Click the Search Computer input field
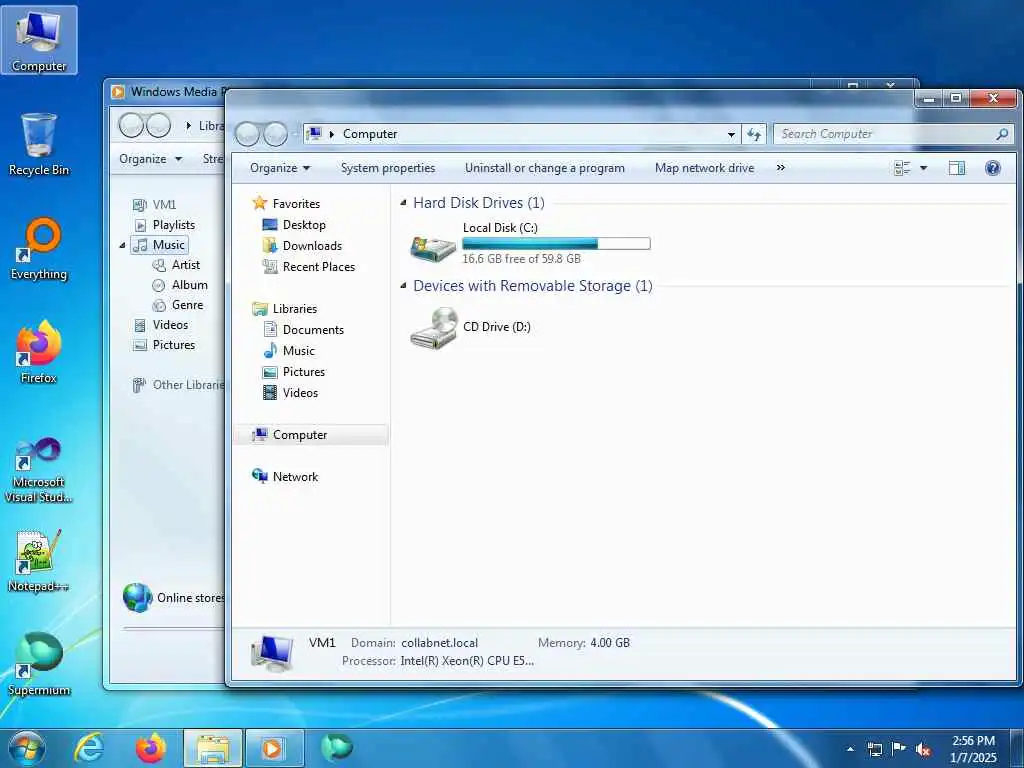 [x=886, y=134]
